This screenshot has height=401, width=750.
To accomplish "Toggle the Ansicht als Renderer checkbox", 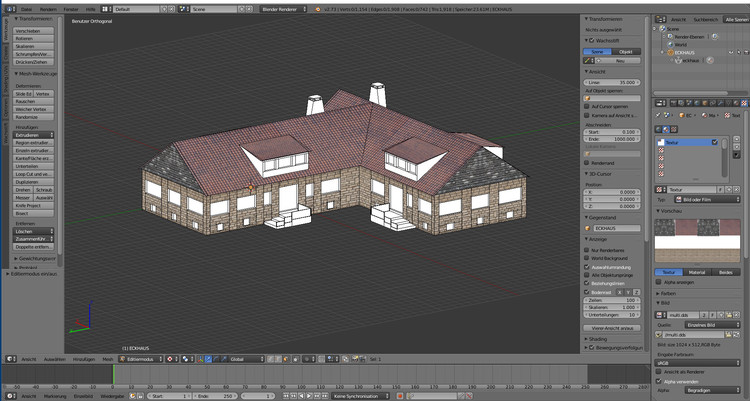I will click(x=659, y=371).
